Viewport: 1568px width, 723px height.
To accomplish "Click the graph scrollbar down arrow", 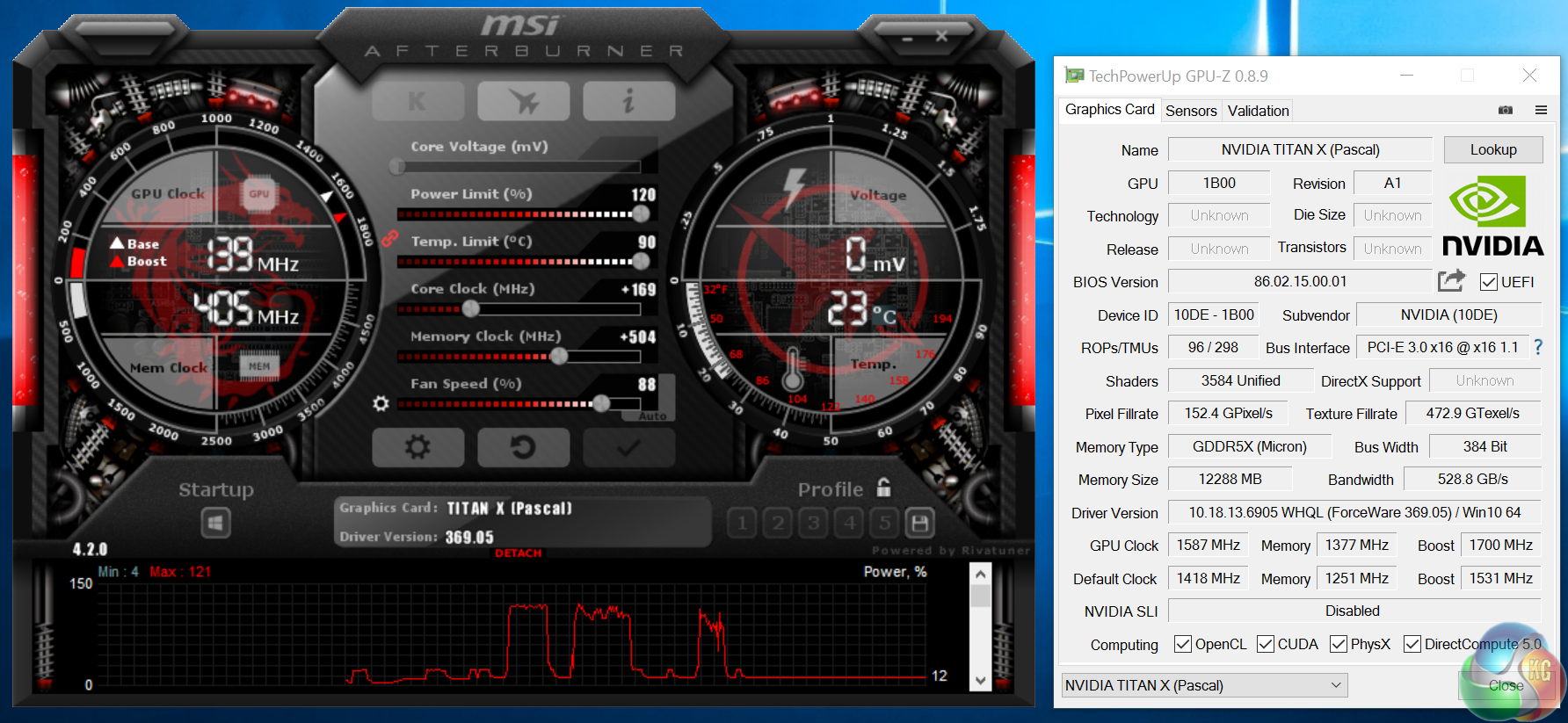I will [x=981, y=680].
